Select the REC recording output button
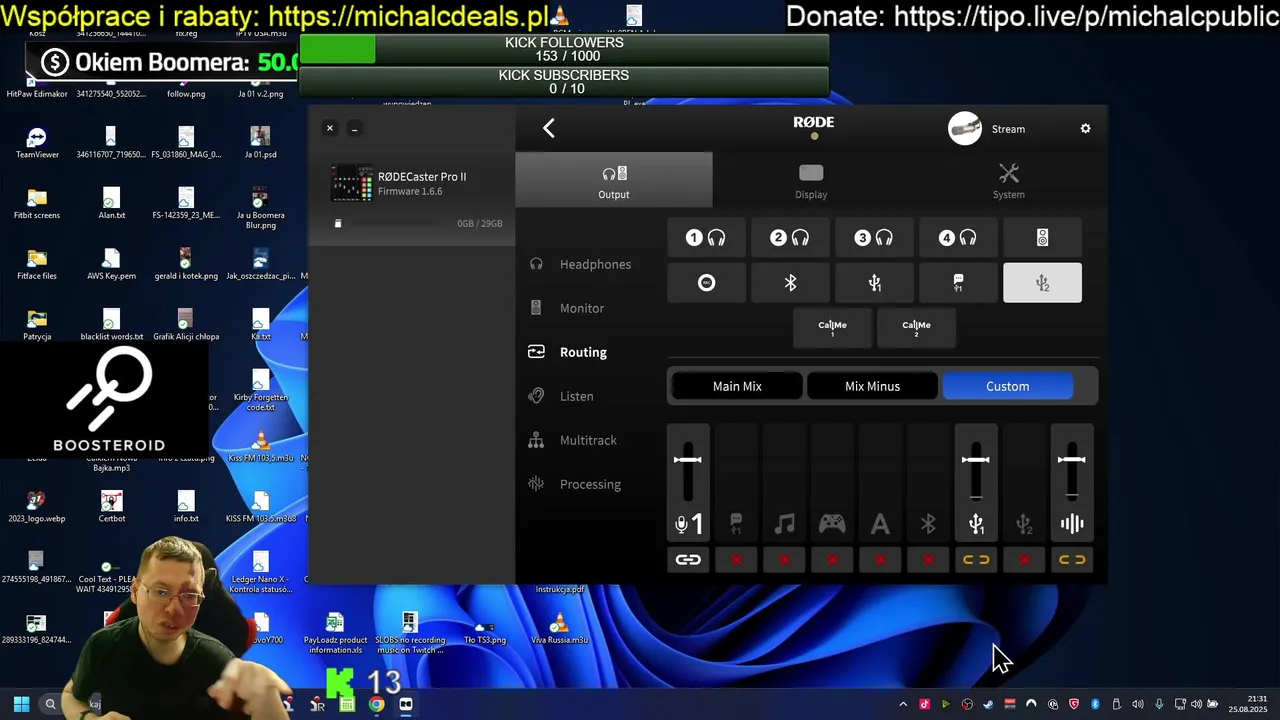The height and width of the screenshot is (720, 1280). click(x=706, y=283)
